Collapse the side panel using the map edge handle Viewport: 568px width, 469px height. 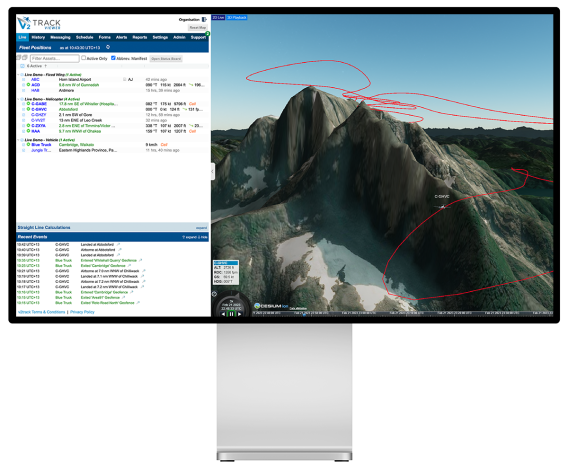pos(213,171)
